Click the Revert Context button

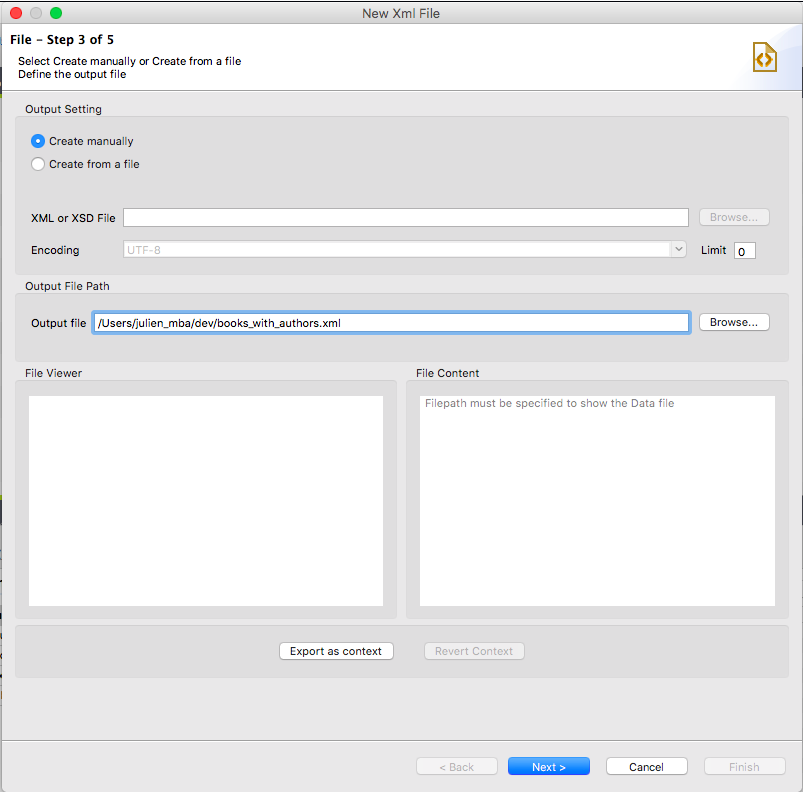coord(474,650)
